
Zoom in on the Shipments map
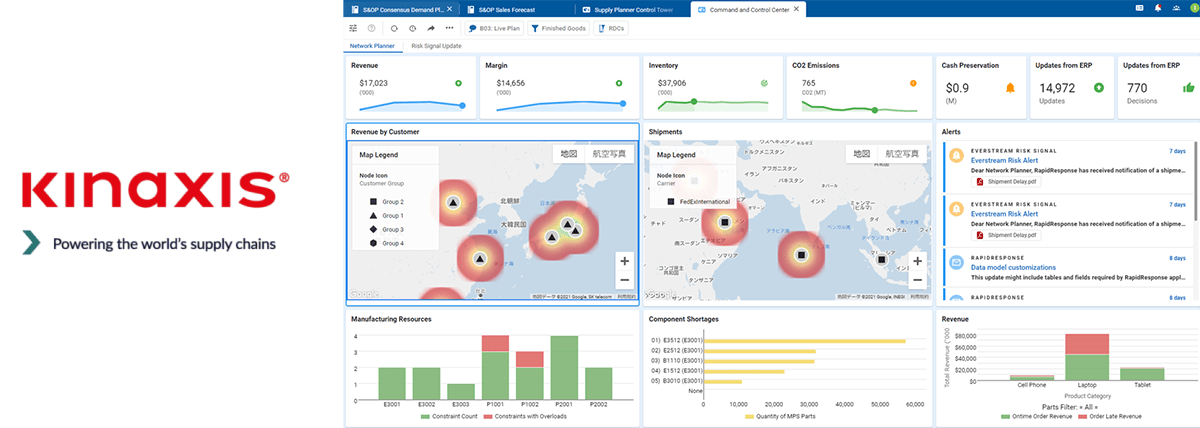[x=917, y=261]
